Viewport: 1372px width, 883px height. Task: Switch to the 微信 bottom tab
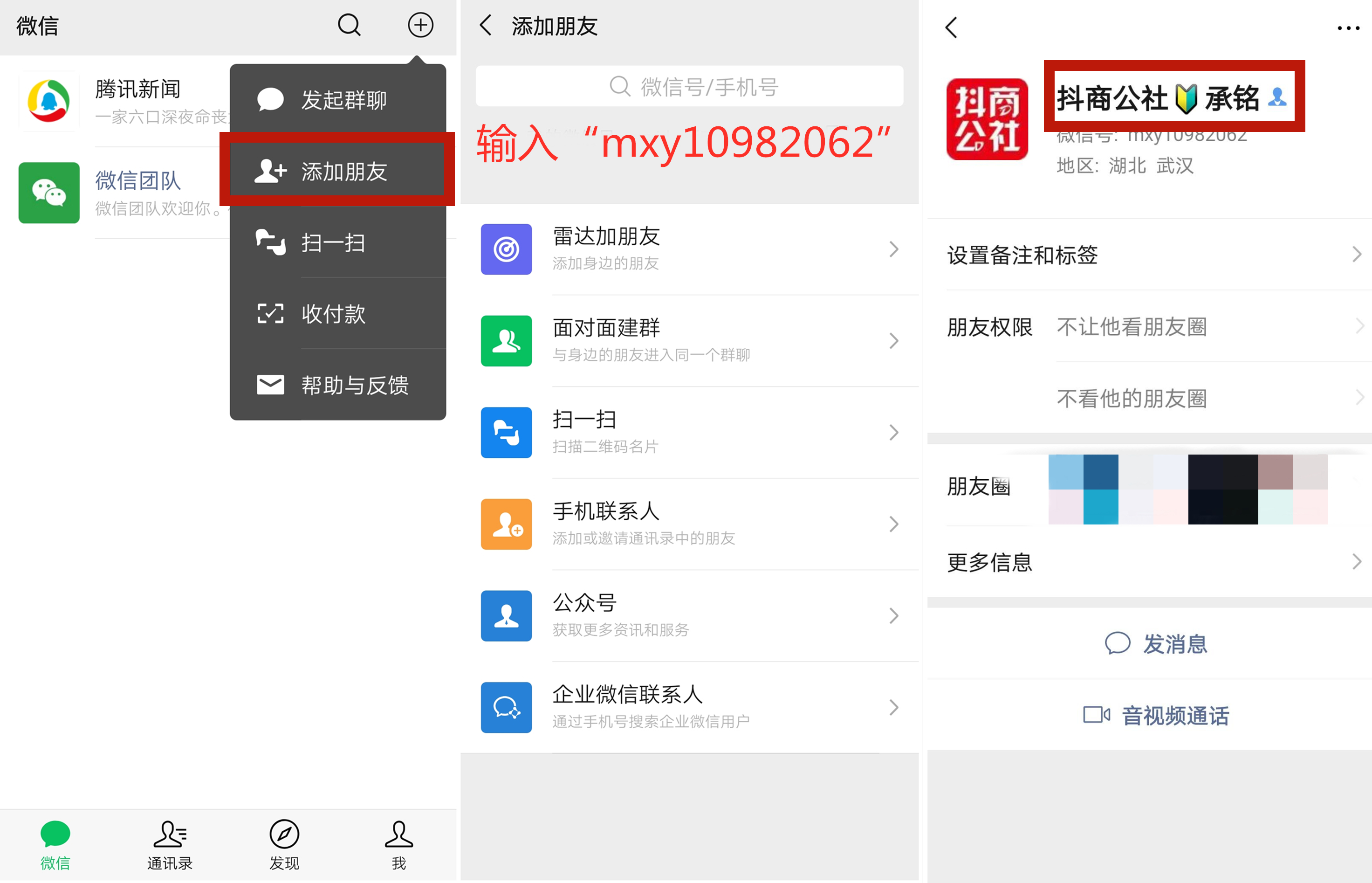point(55,845)
